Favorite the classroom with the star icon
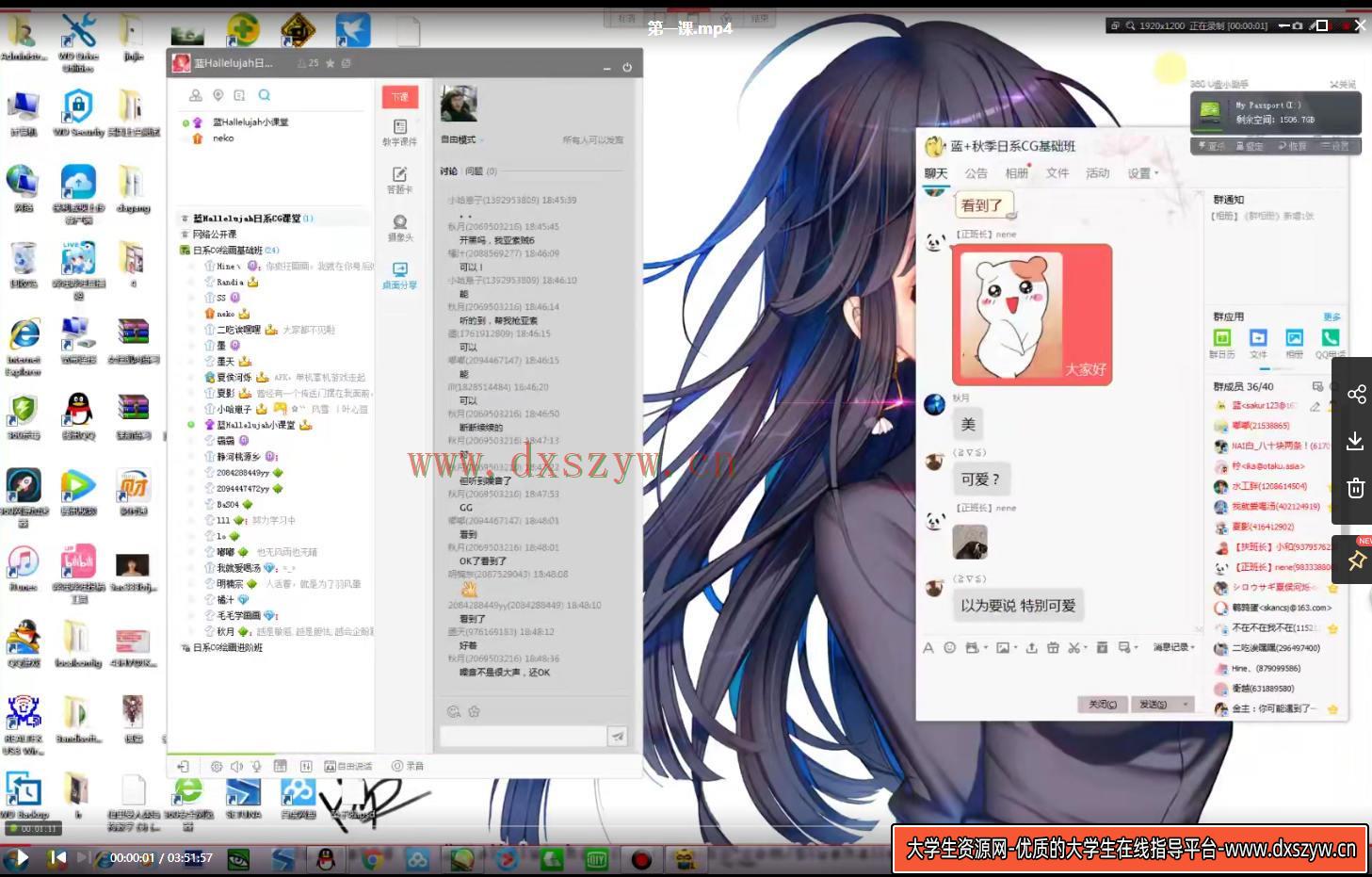Screen dimensions: 1372x877 330,63
